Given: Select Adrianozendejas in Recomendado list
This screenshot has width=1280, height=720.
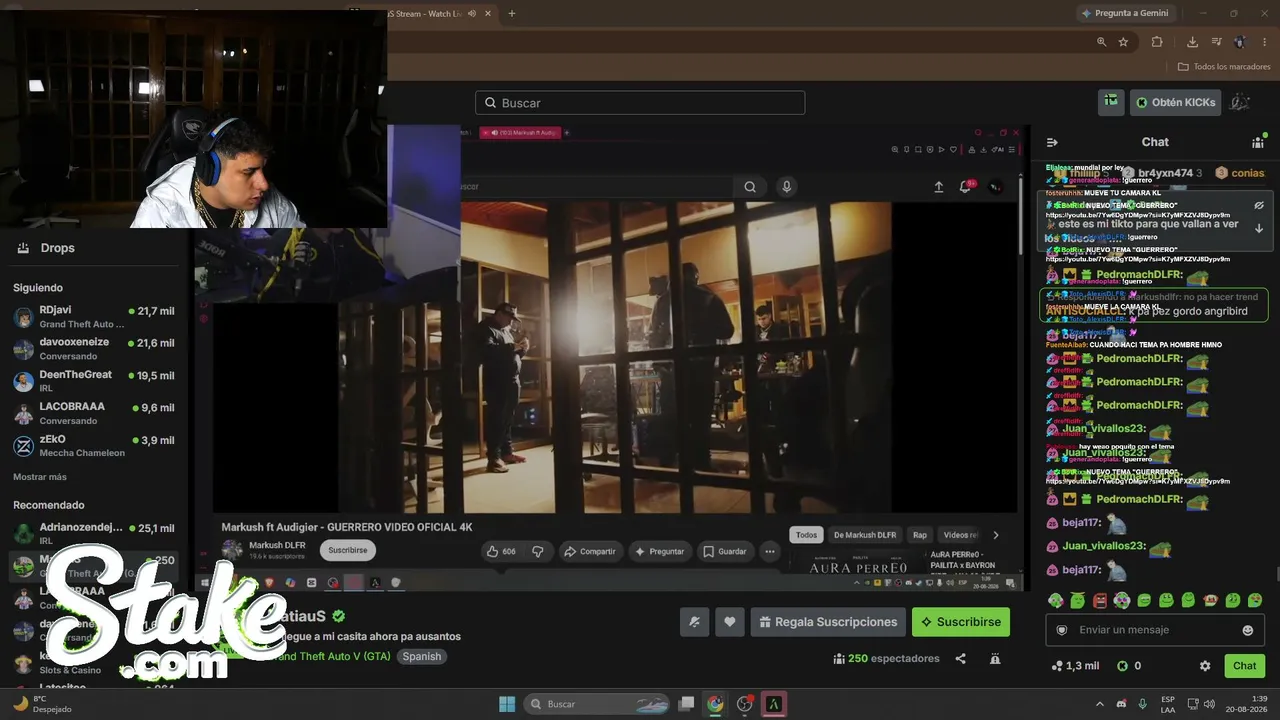Looking at the screenshot, I should tap(95, 534).
